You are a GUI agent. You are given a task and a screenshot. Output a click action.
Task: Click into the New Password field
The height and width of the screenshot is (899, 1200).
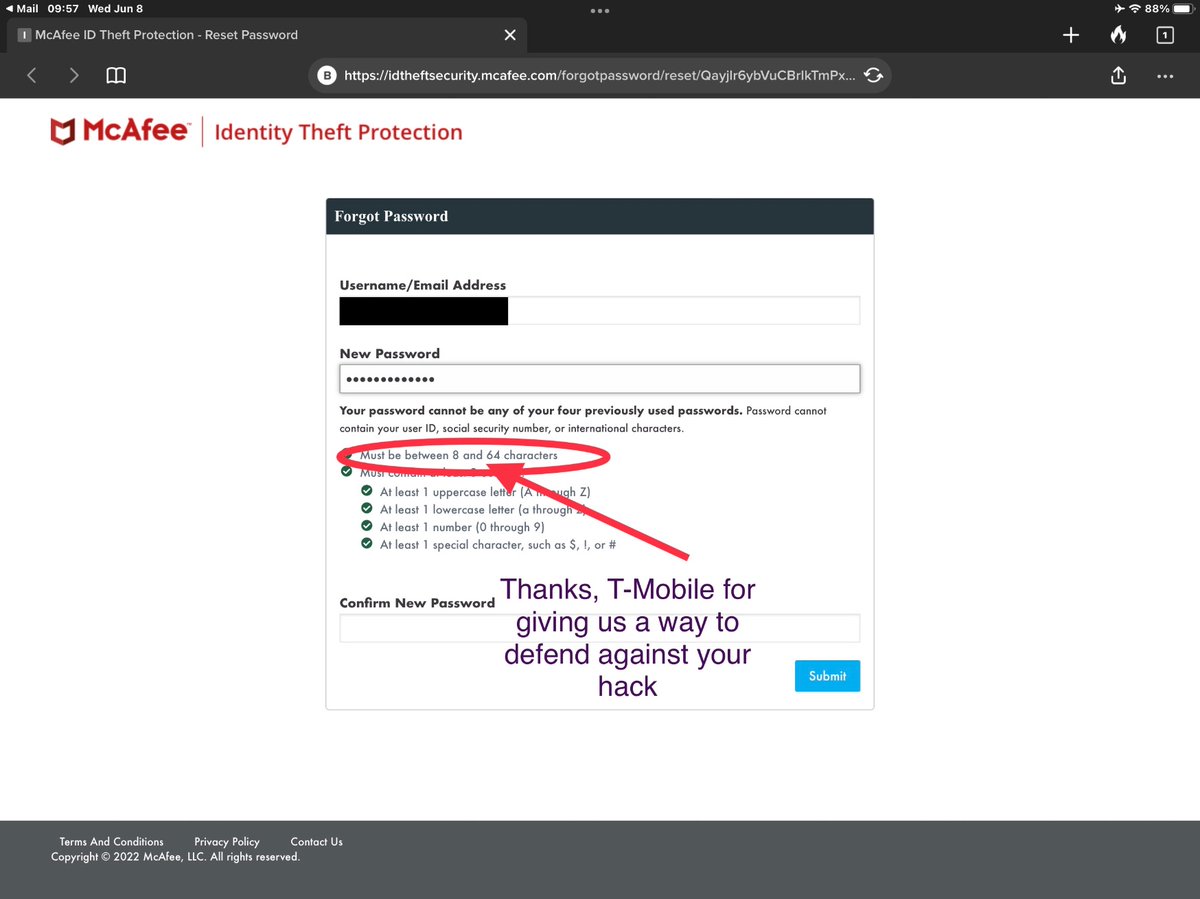[600, 379]
